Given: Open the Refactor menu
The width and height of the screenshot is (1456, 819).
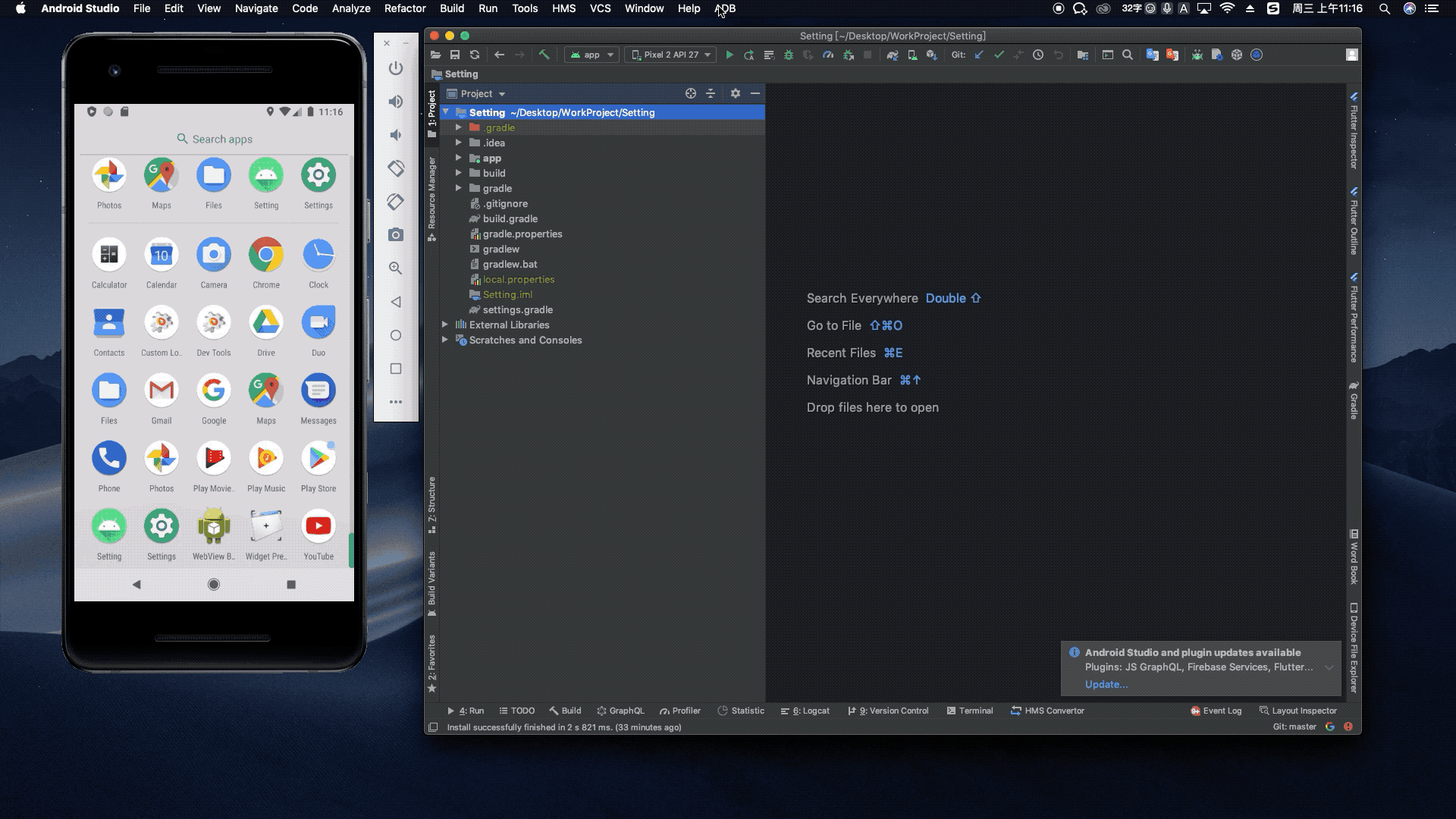Looking at the screenshot, I should (405, 8).
